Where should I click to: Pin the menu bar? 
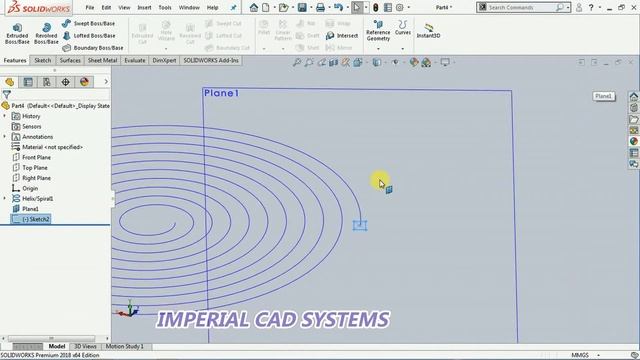[233, 7]
